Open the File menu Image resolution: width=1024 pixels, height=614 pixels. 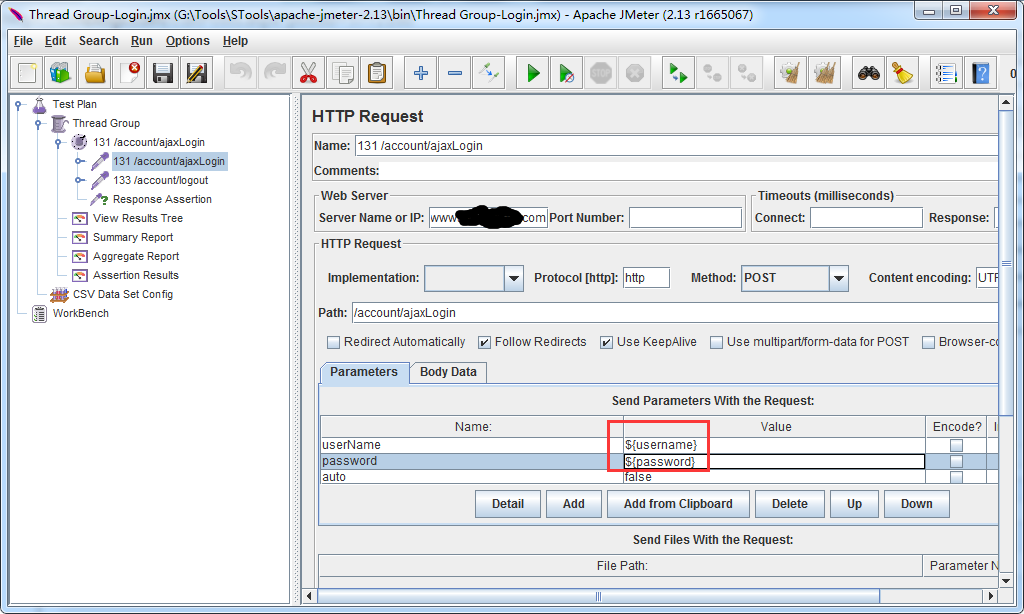pos(23,40)
